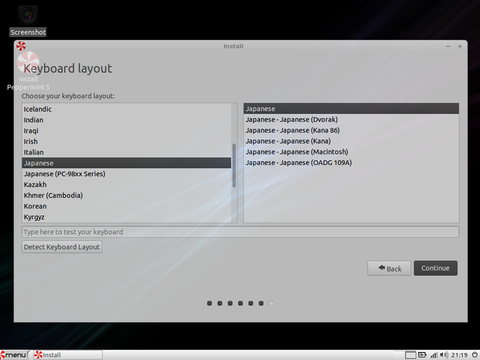
Task: Select Icelandic keyboard layout
Action: (x=126, y=109)
